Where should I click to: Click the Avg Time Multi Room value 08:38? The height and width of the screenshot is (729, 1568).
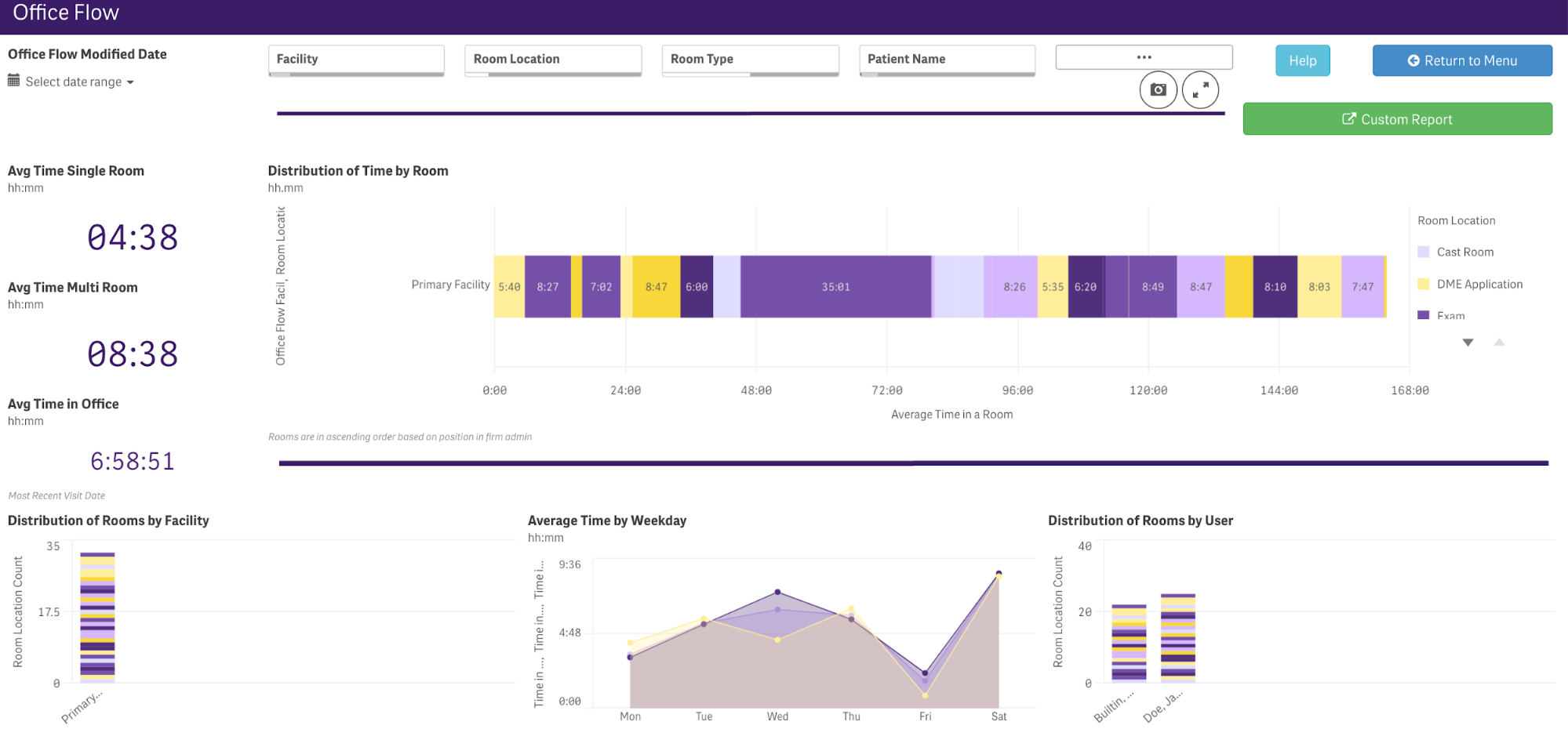[133, 354]
